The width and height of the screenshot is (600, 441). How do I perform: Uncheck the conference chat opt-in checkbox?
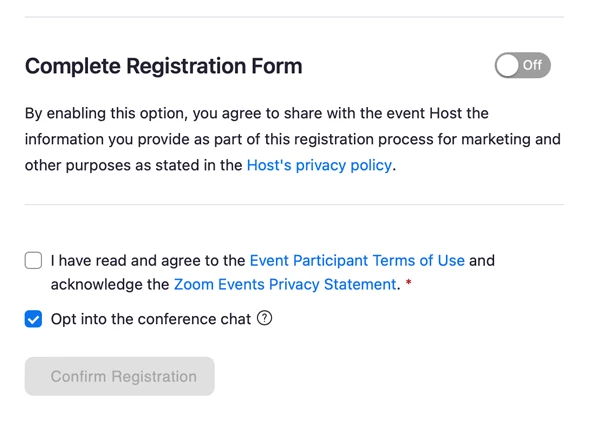point(34,320)
